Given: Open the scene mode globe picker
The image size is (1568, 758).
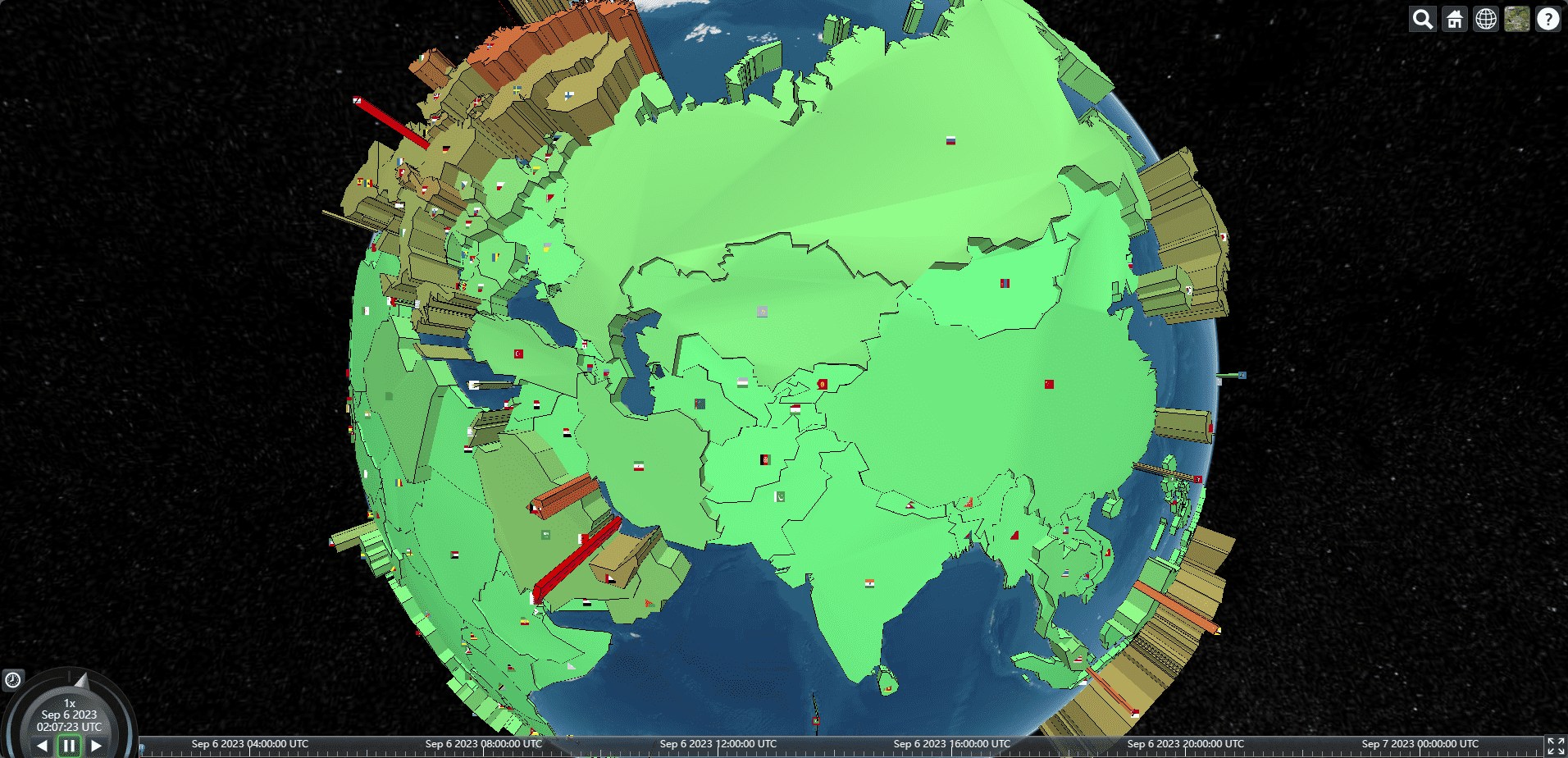Looking at the screenshot, I should click(x=1486, y=19).
